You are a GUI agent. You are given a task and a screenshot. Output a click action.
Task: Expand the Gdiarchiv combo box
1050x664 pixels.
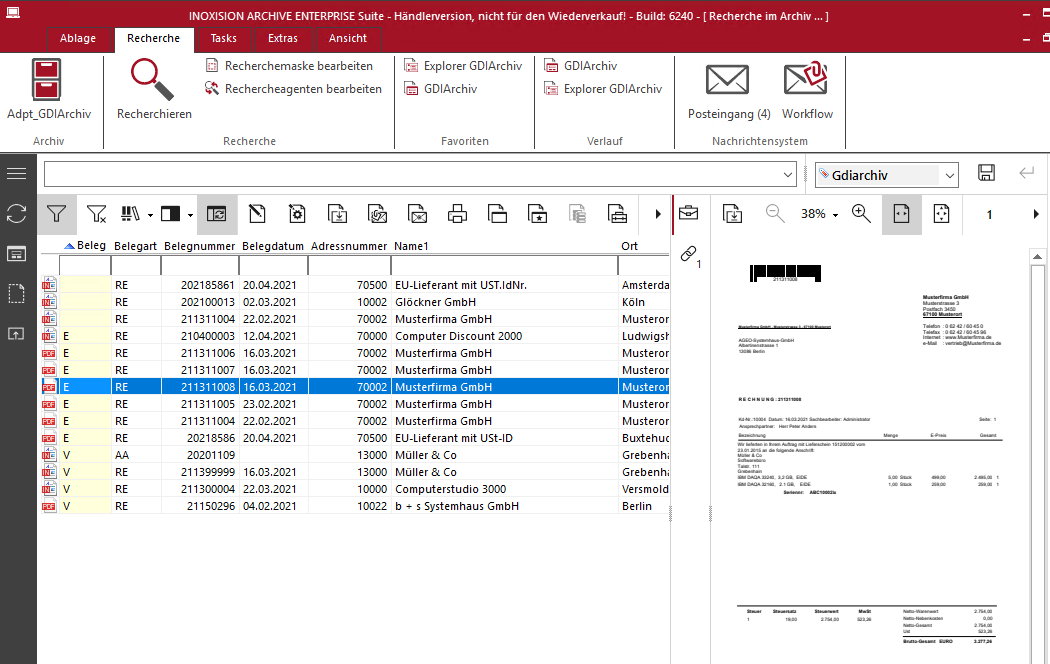tap(948, 175)
